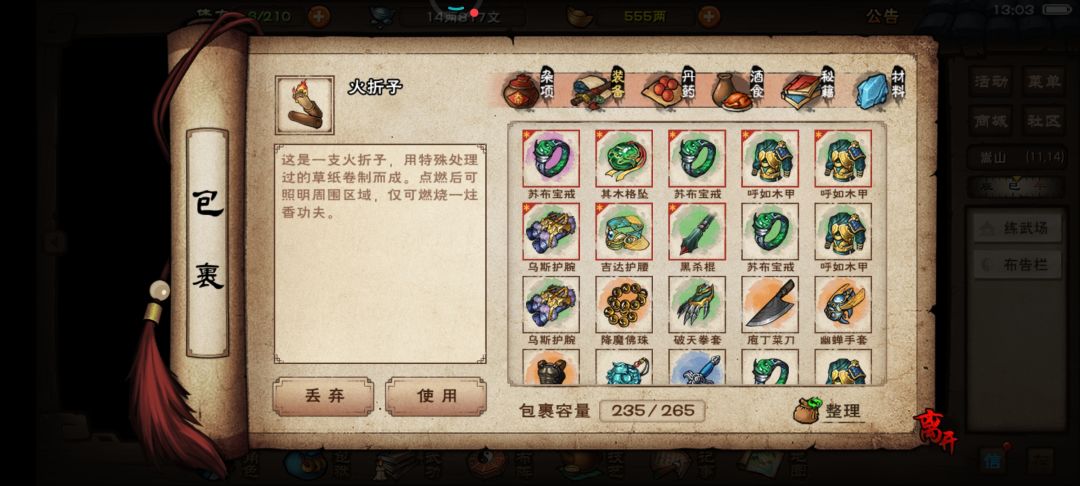1080x486 pixels.
Task: Click the 火折子 item preview image
Action: click(x=304, y=105)
